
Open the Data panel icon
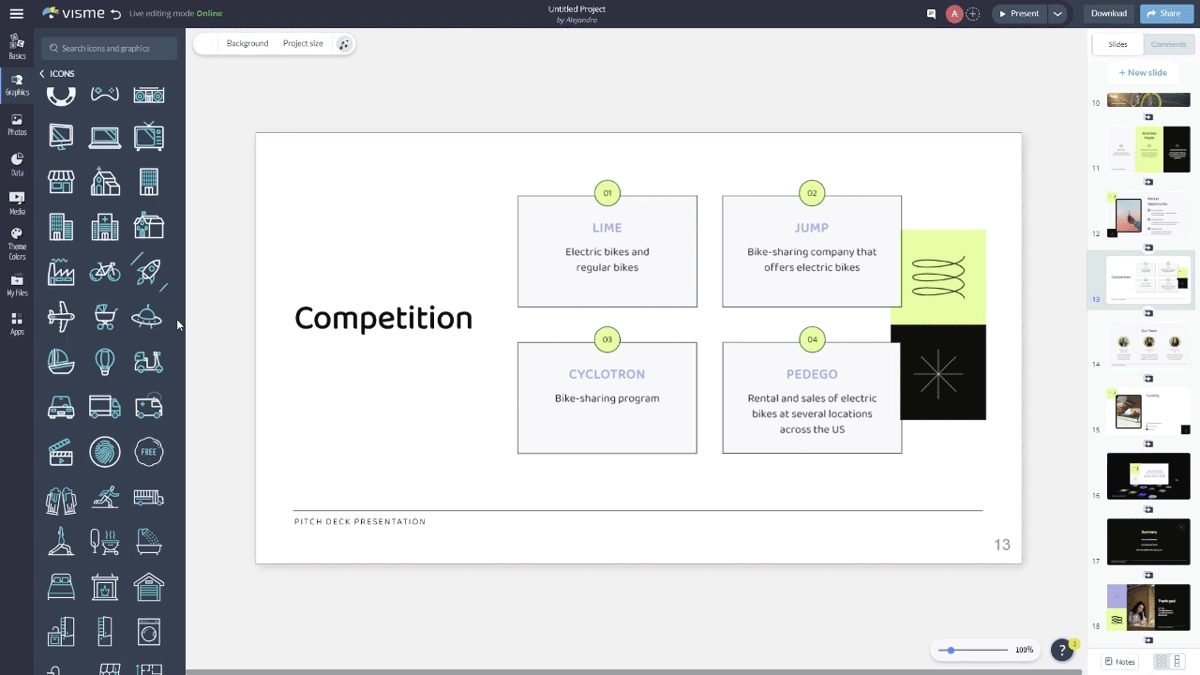[x=17, y=160]
